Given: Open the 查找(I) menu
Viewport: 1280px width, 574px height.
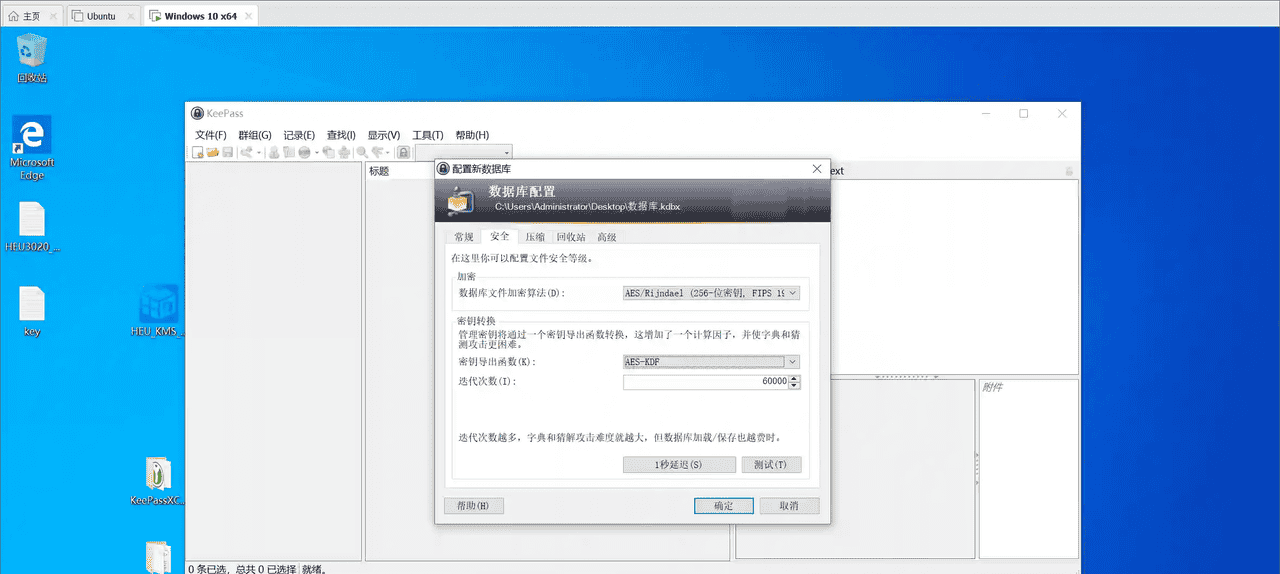Looking at the screenshot, I should click(x=341, y=135).
